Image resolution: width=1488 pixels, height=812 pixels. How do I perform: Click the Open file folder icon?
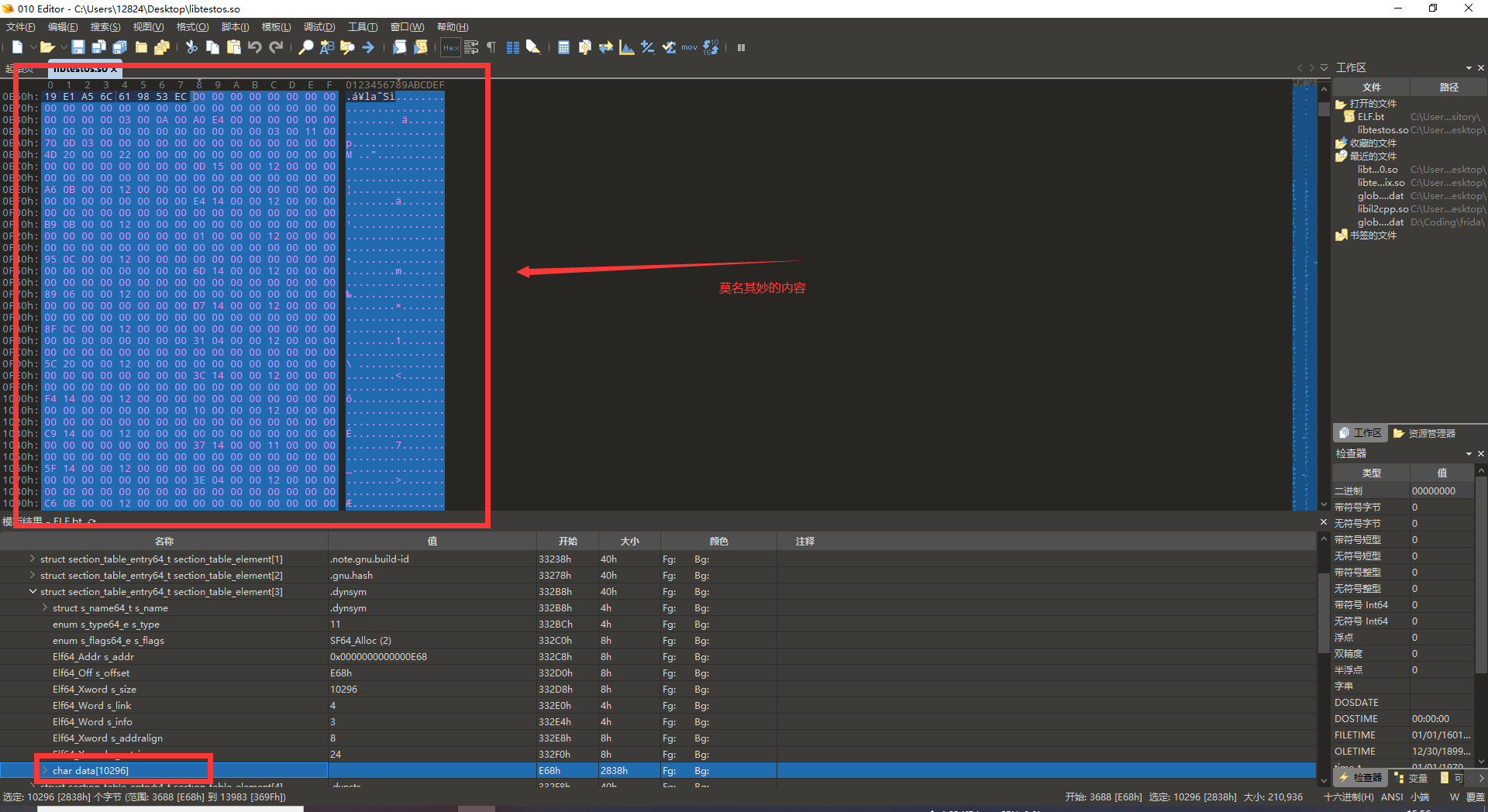pyautogui.click(x=46, y=47)
